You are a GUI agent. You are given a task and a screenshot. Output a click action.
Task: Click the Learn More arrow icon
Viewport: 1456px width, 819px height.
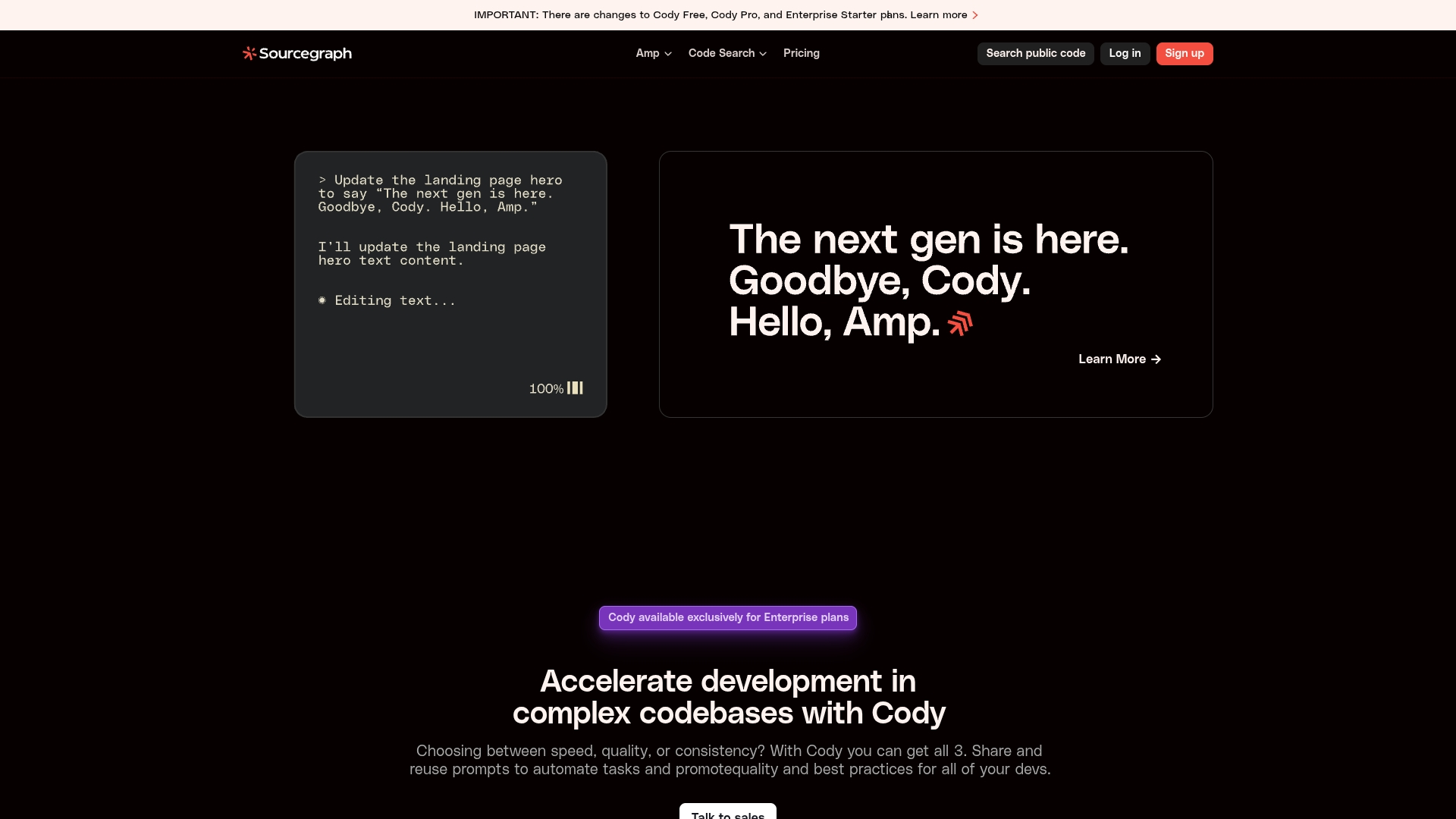(x=1156, y=359)
